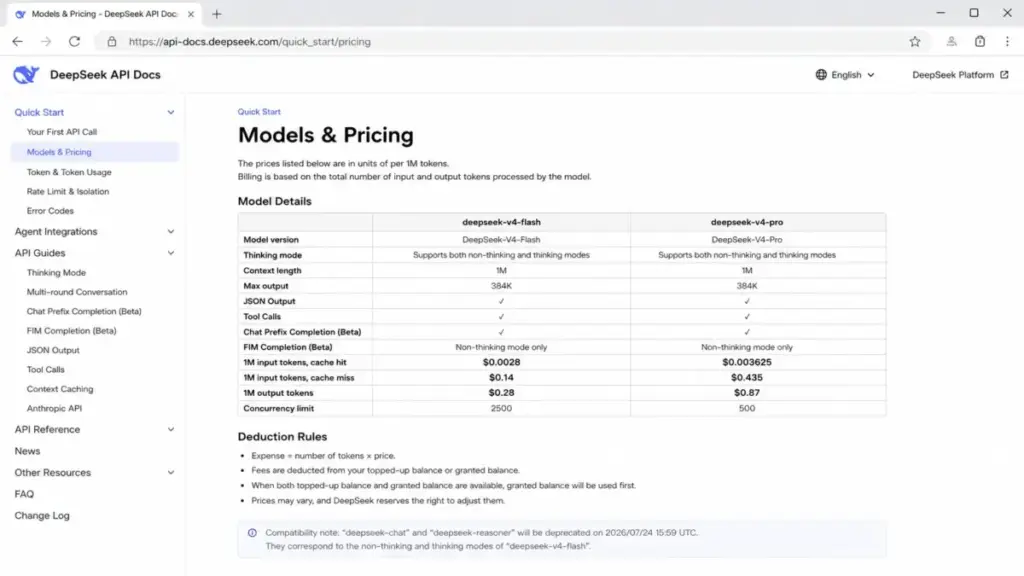Click DeepSeek API Docs title
This screenshot has height=576, width=1024.
tap(105, 74)
